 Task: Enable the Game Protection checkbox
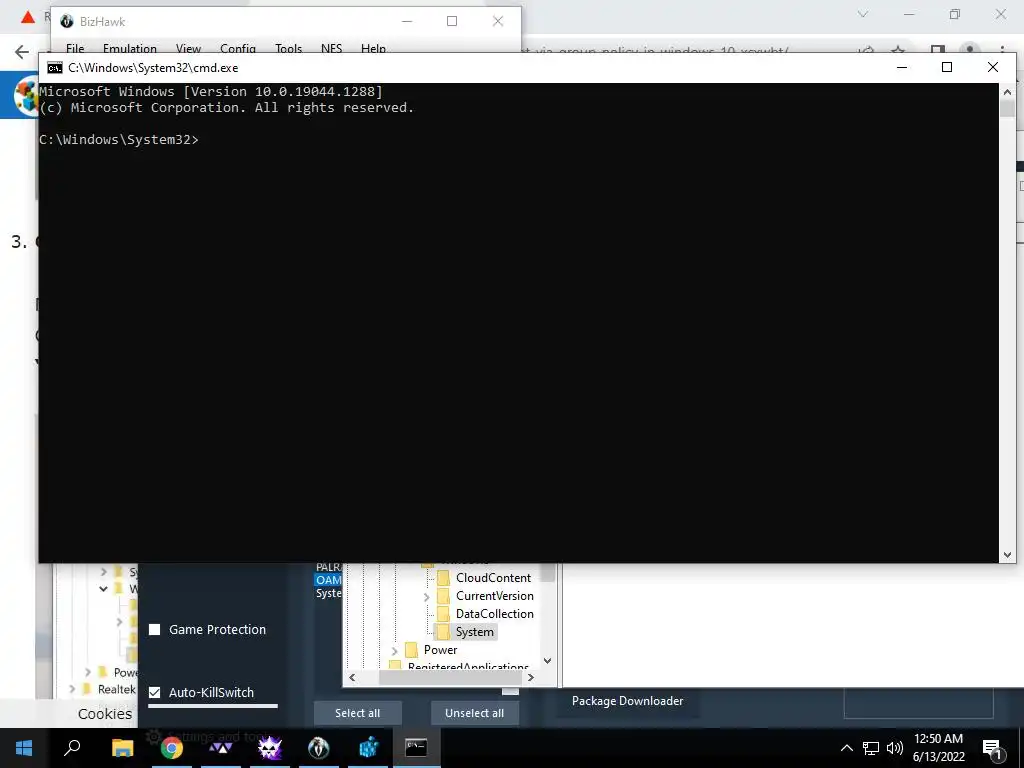tap(155, 630)
